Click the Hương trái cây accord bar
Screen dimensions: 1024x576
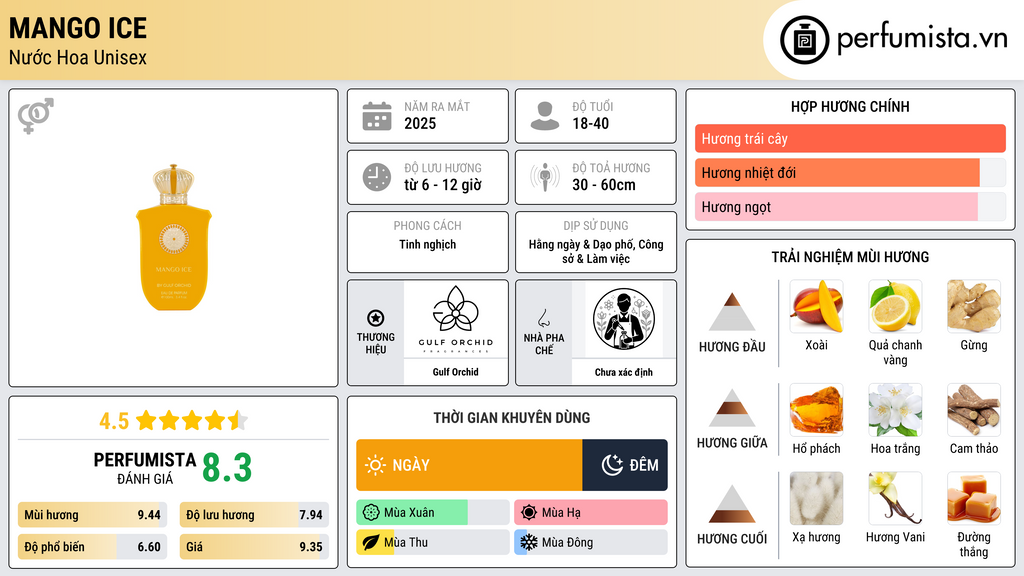[x=850, y=138]
